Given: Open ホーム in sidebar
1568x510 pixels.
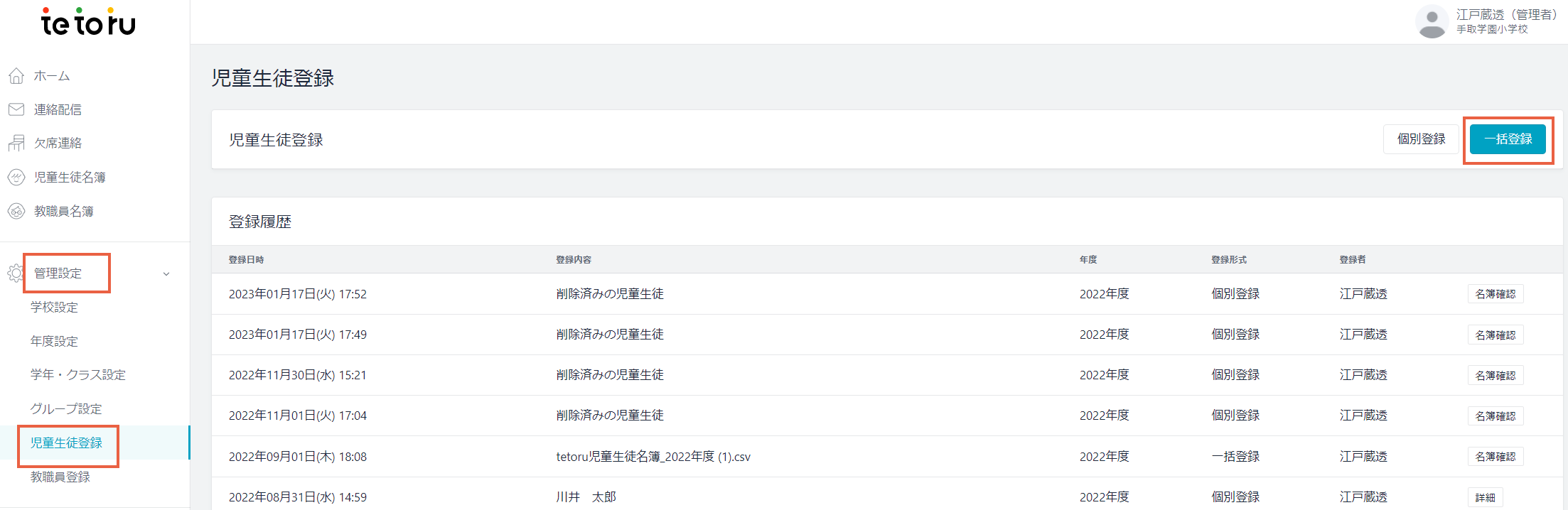Looking at the screenshot, I should click(52, 76).
